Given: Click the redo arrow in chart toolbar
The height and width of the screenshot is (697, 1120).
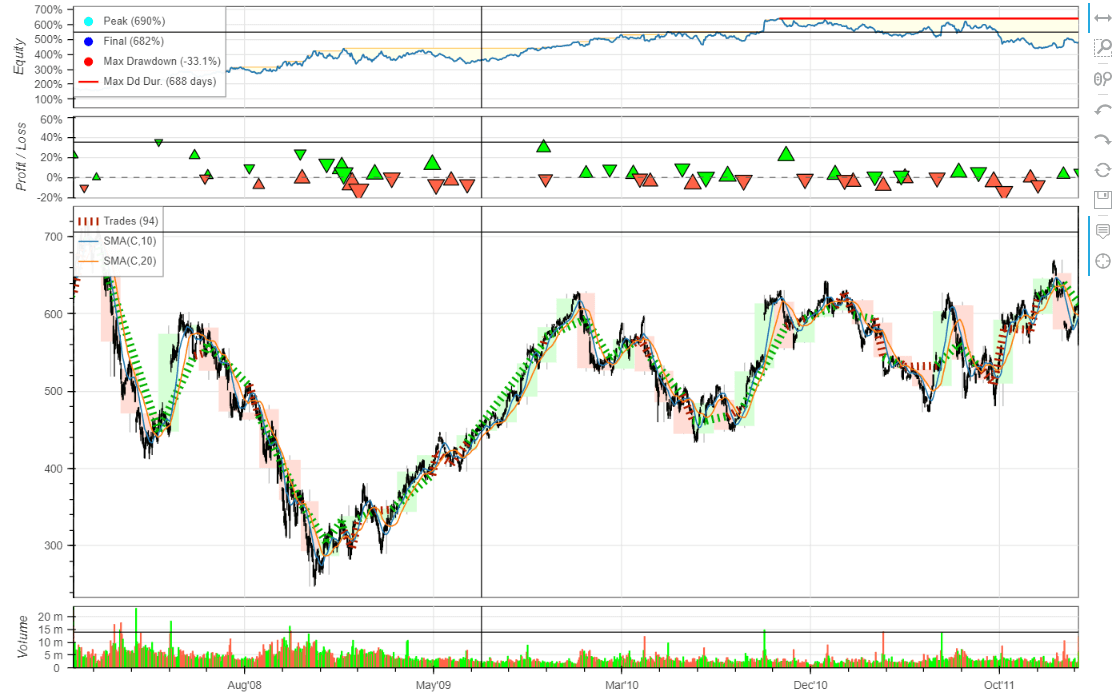Looking at the screenshot, I should click(x=1103, y=139).
